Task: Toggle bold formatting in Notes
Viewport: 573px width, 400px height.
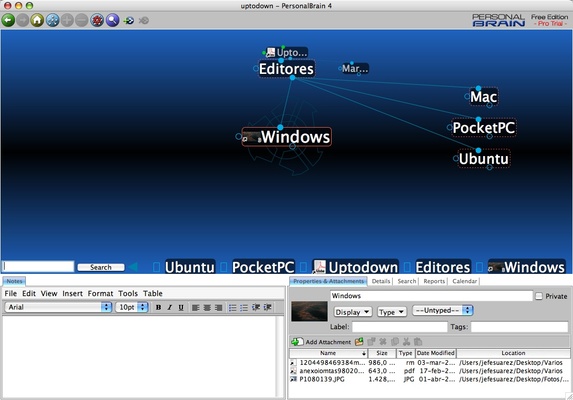Action: tap(158, 308)
